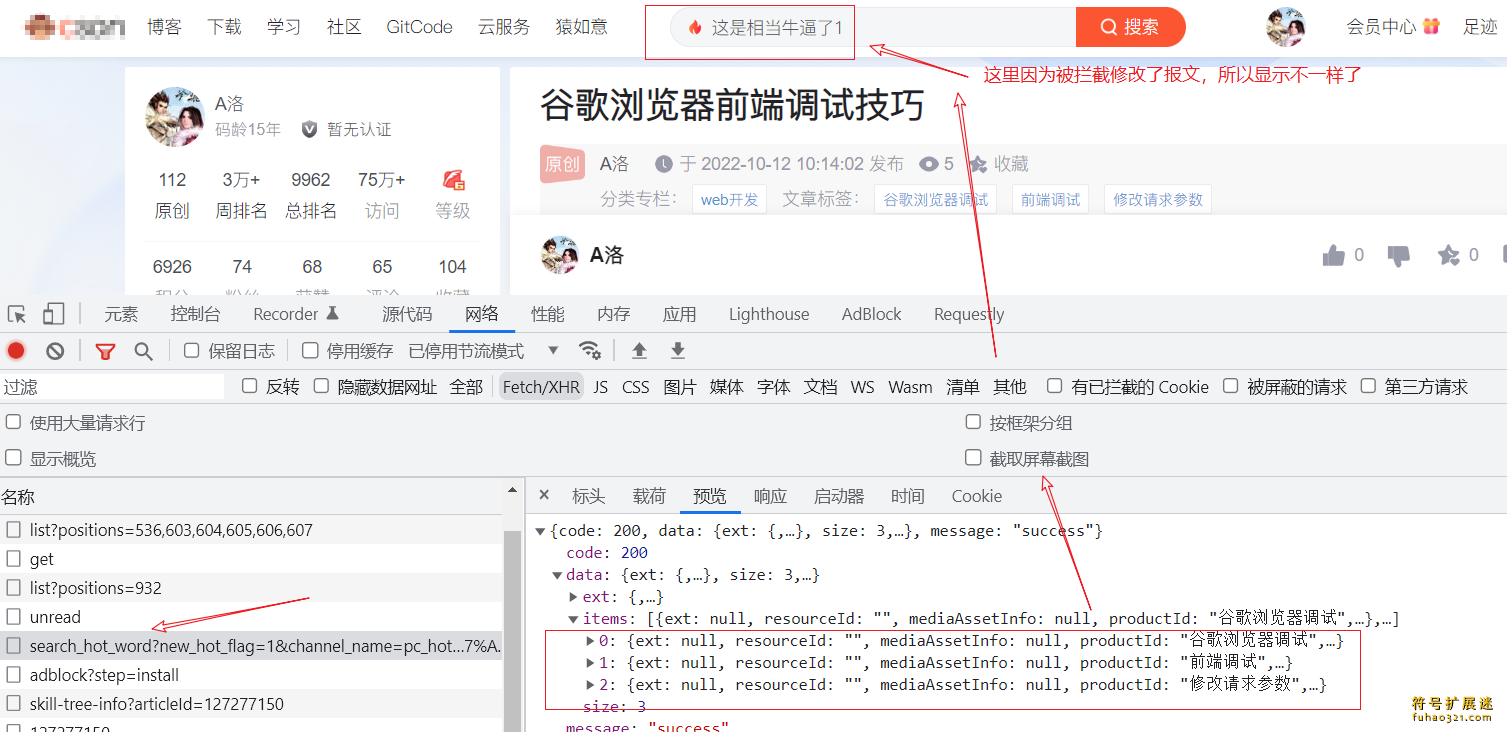The width and height of the screenshot is (1507, 732).
Task: Switch to the 元素 panel tab
Action: click(x=121, y=314)
